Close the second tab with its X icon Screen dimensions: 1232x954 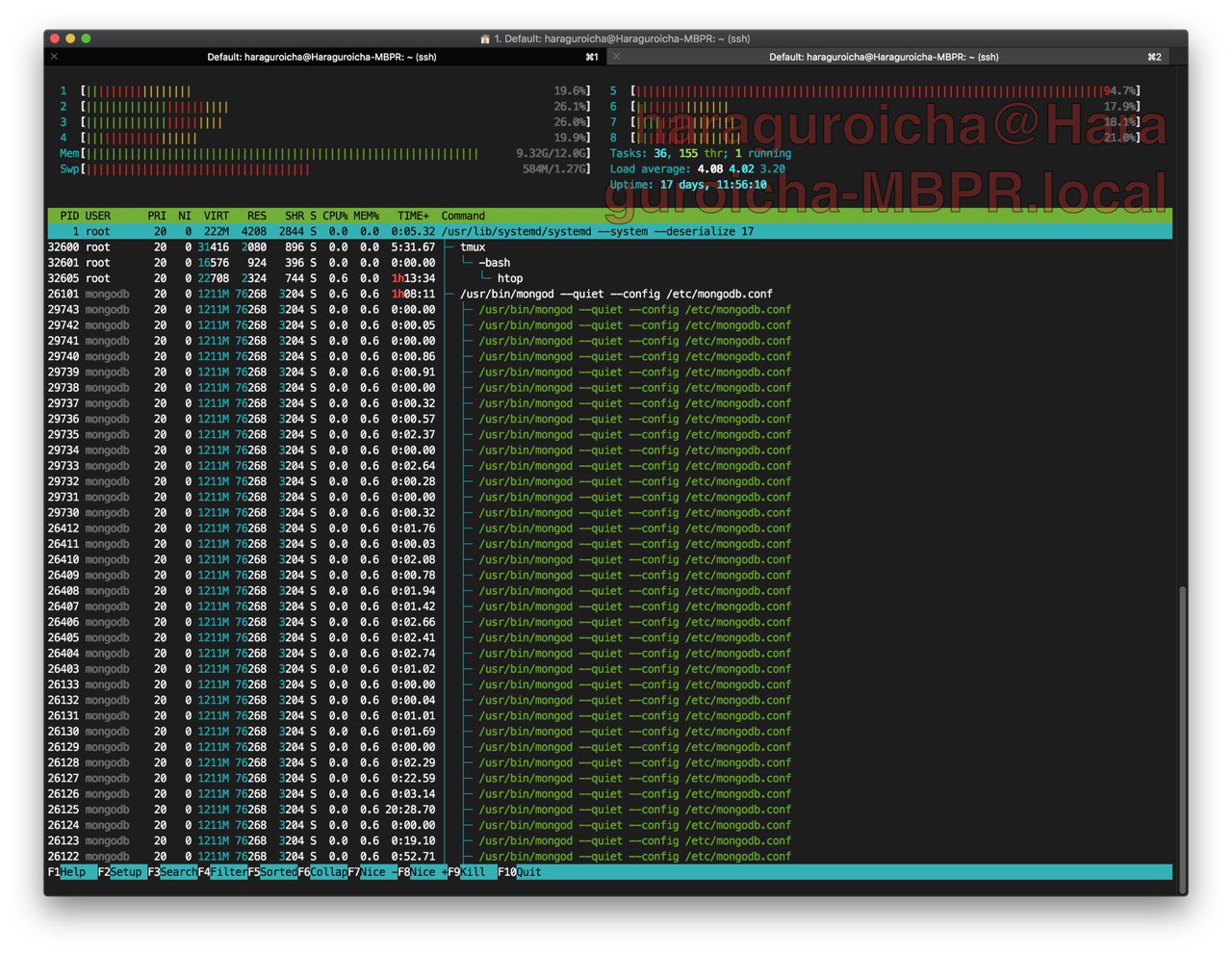click(x=616, y=57)
